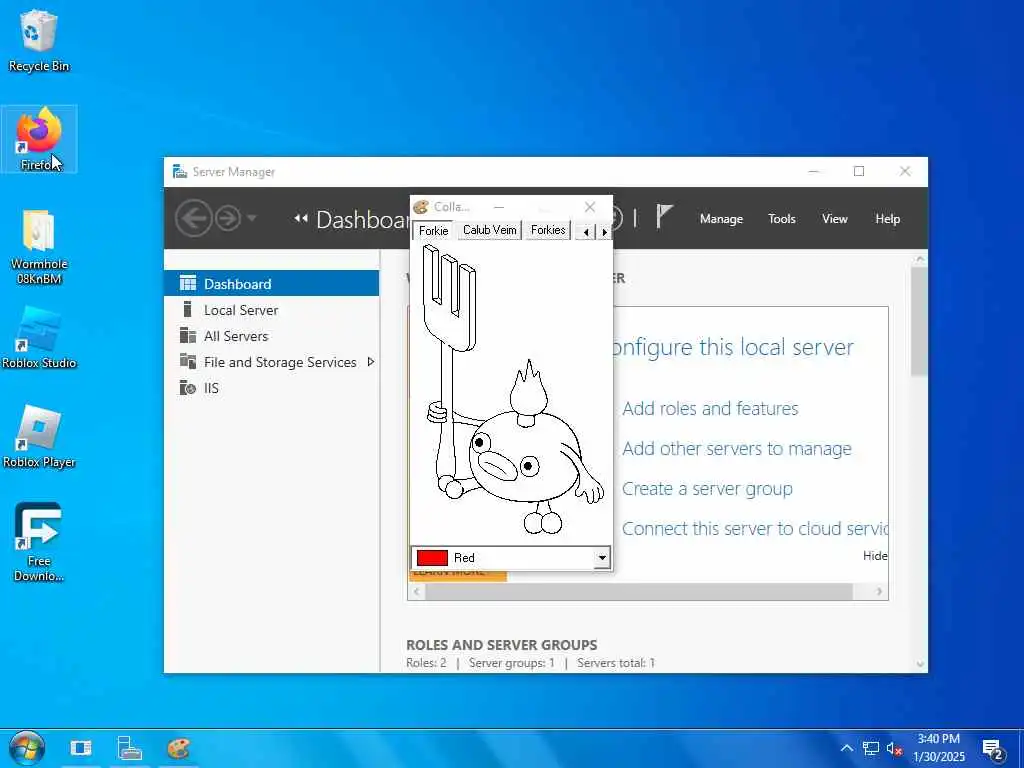1024x768 pixels.
Task: Open the Windows Start orb
Action: point(27,748)
